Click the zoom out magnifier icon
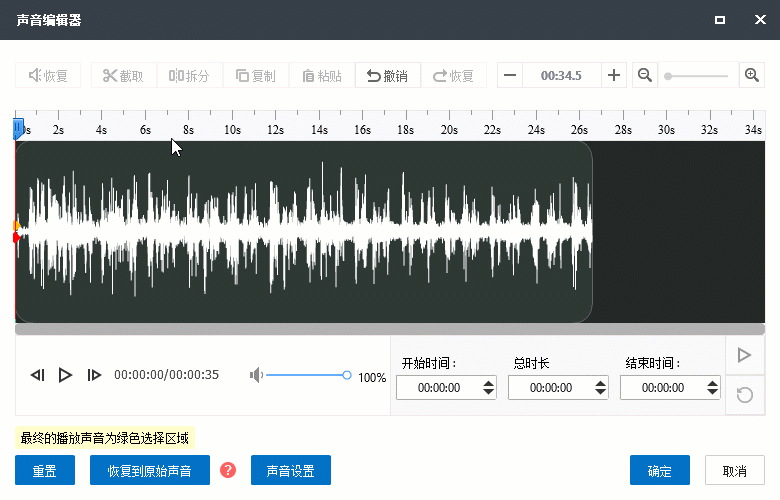Image resolution: width=780 pixels, height=500 pixels. 645,75
